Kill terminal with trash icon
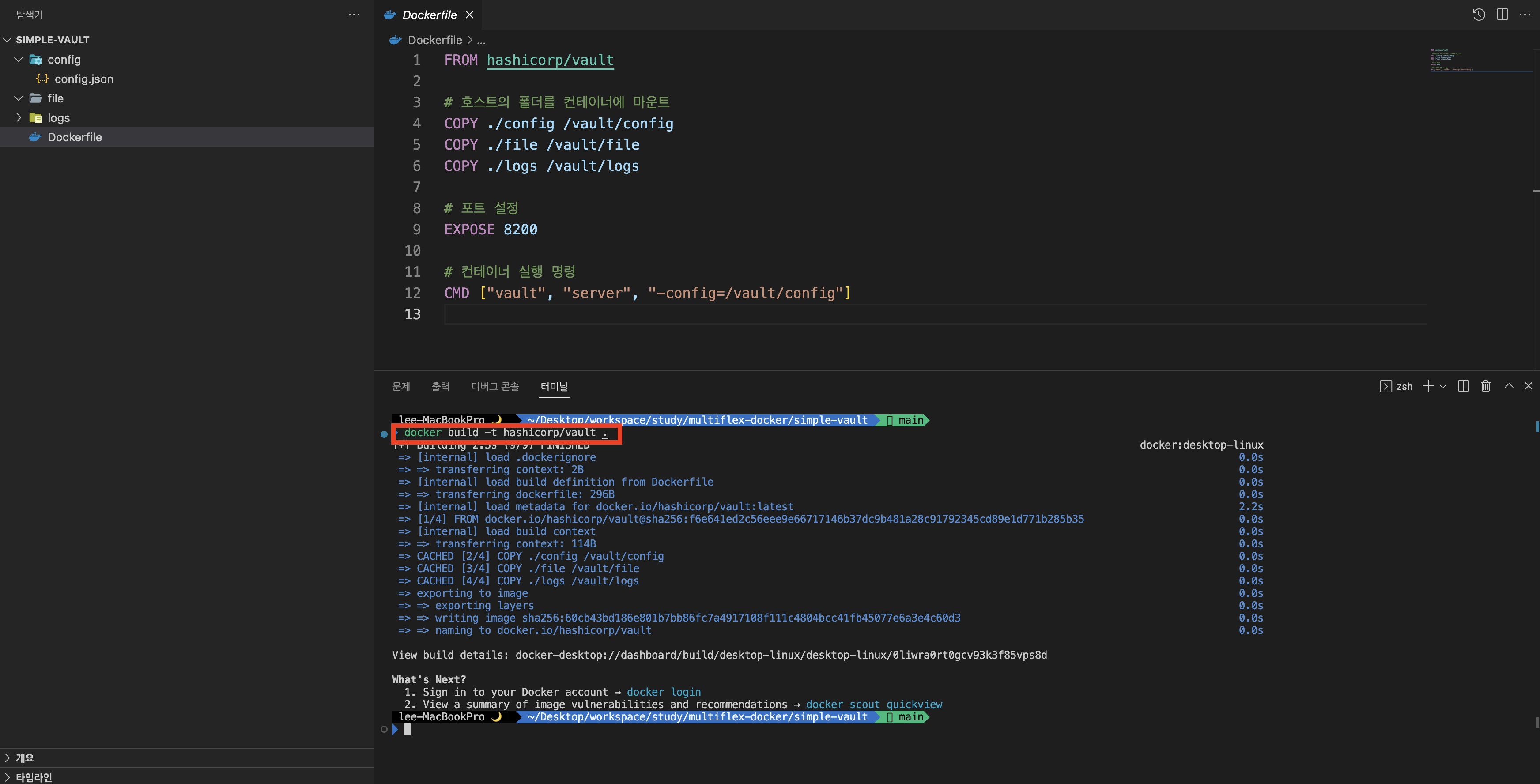 click(1486, 386)
